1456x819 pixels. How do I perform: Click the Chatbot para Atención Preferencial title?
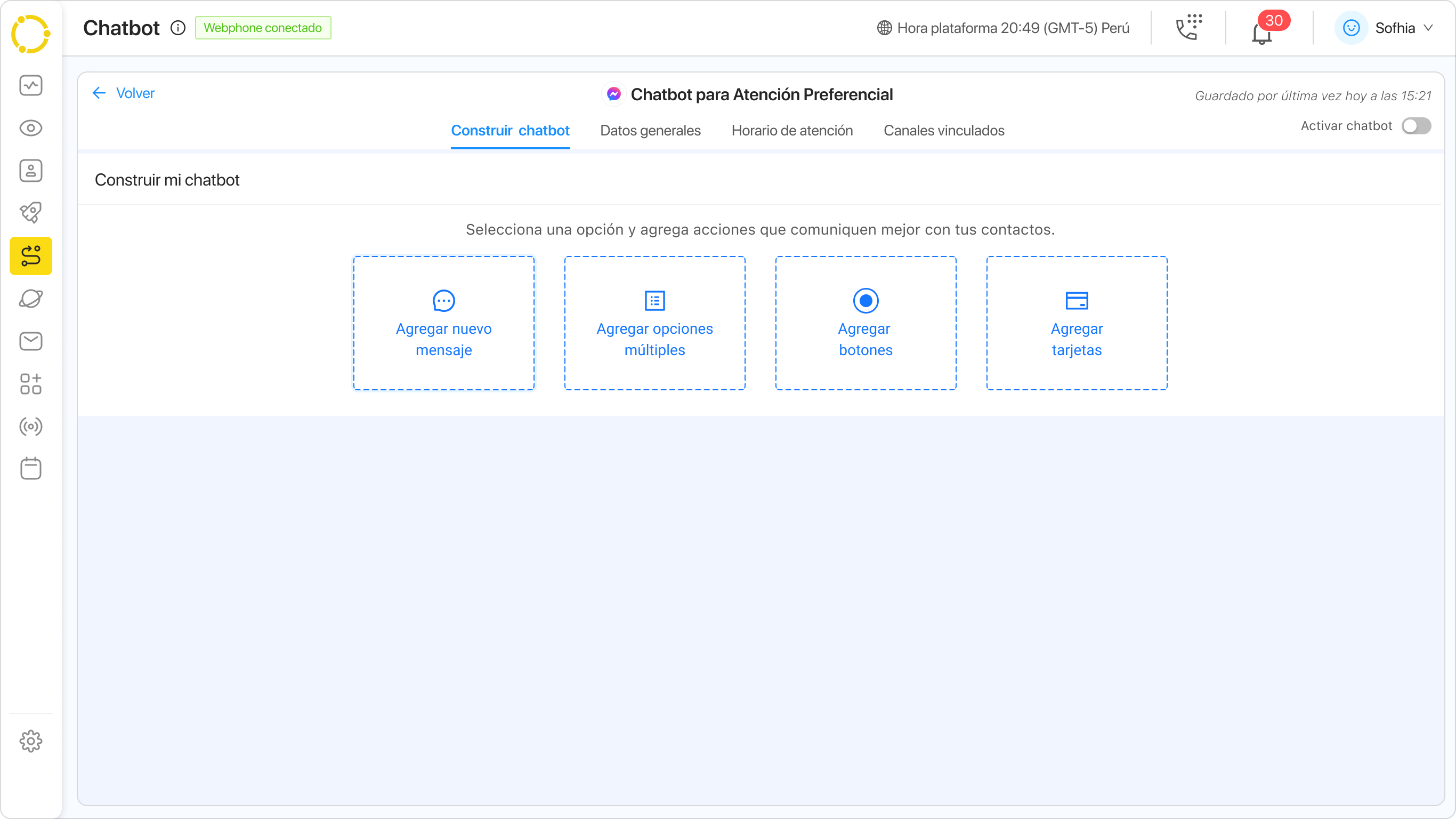click(x=762, y=94)
